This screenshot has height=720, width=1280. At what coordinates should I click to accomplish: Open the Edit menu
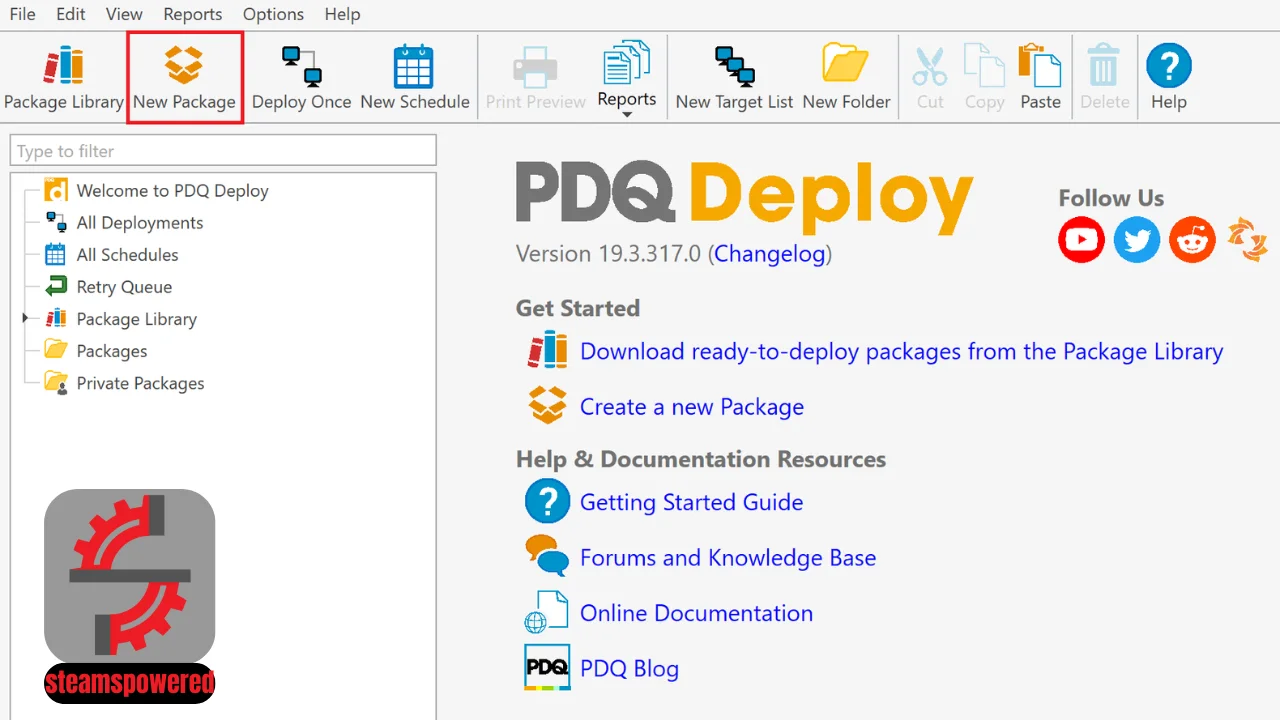71,14
